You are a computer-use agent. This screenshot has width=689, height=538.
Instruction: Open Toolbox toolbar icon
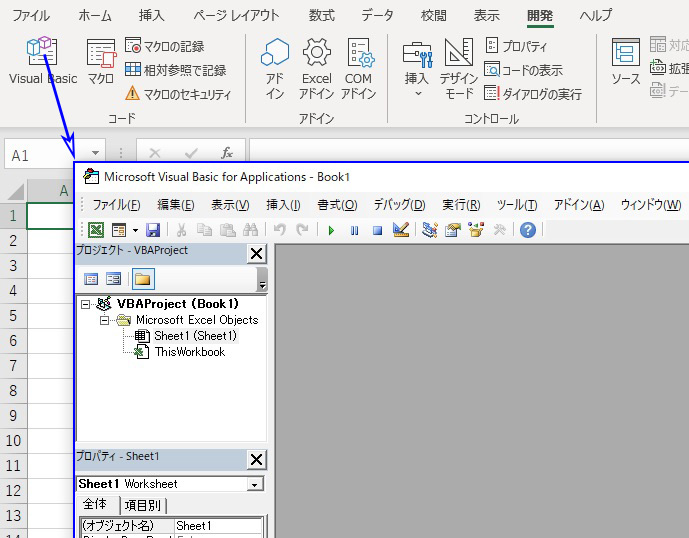coord(499,230)
